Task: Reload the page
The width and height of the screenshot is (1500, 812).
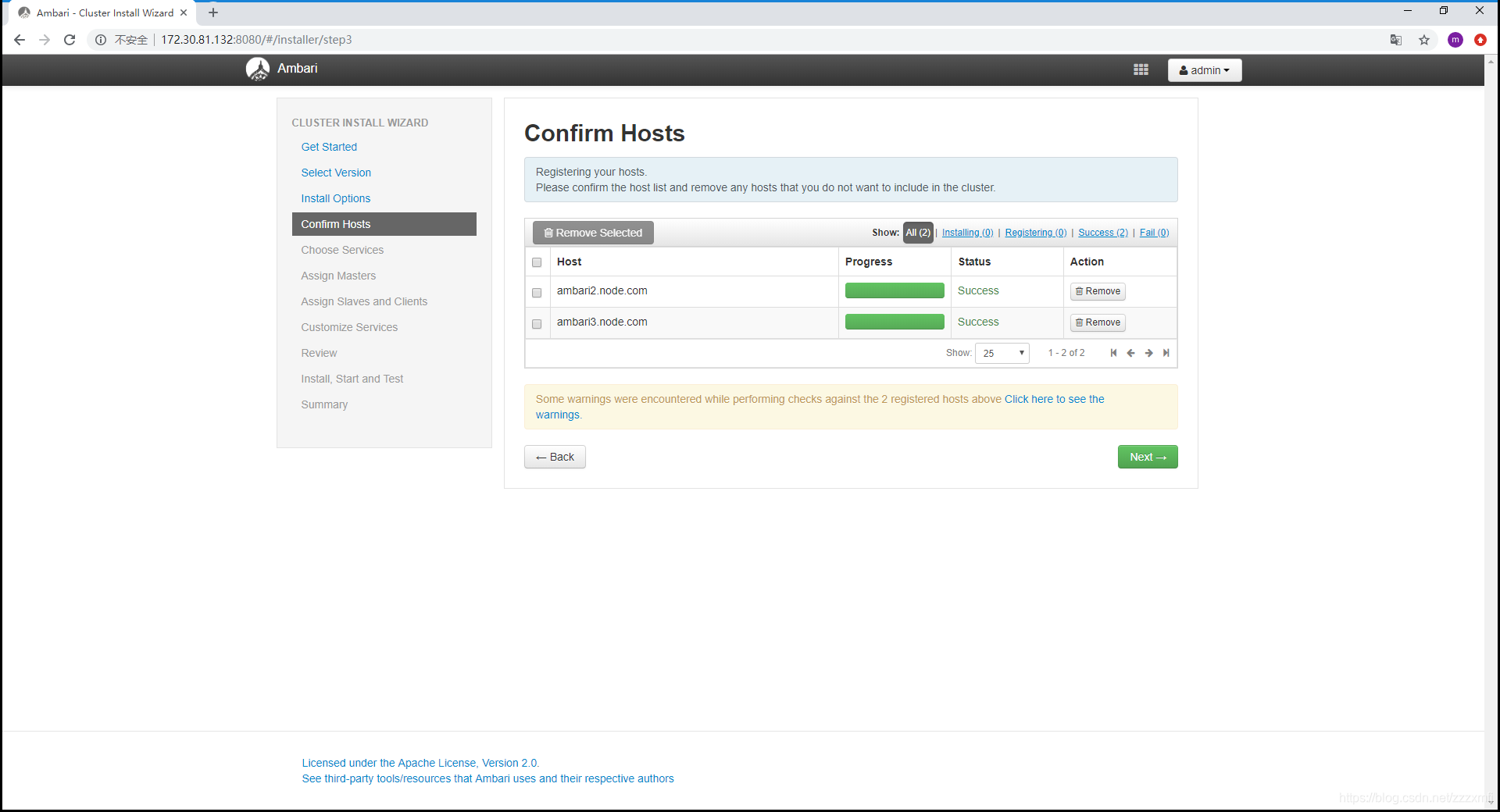Action: (x=70, y=40)
